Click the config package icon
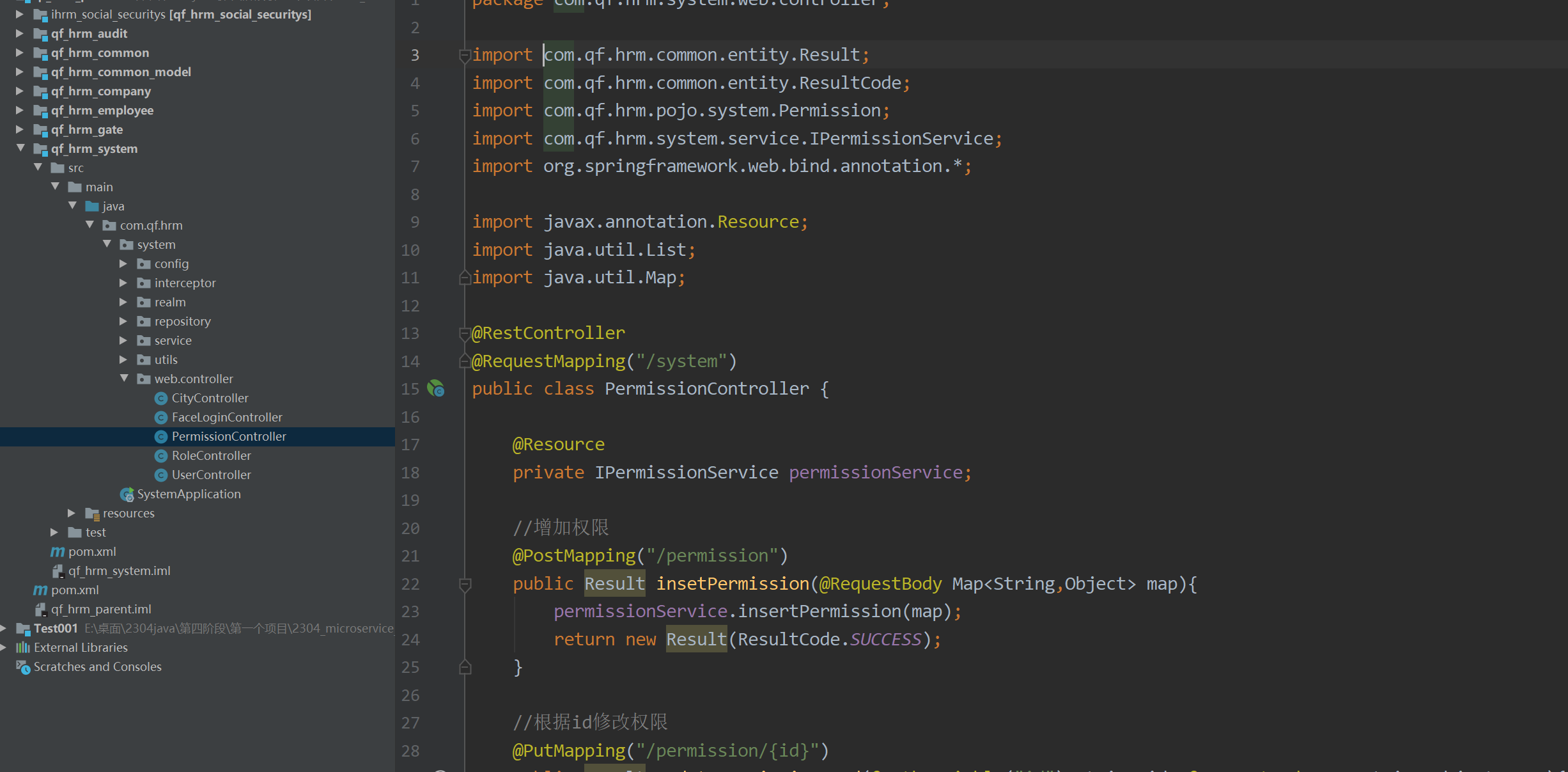The width and height of the screenshot is (1568, 772). pos(144,264)
